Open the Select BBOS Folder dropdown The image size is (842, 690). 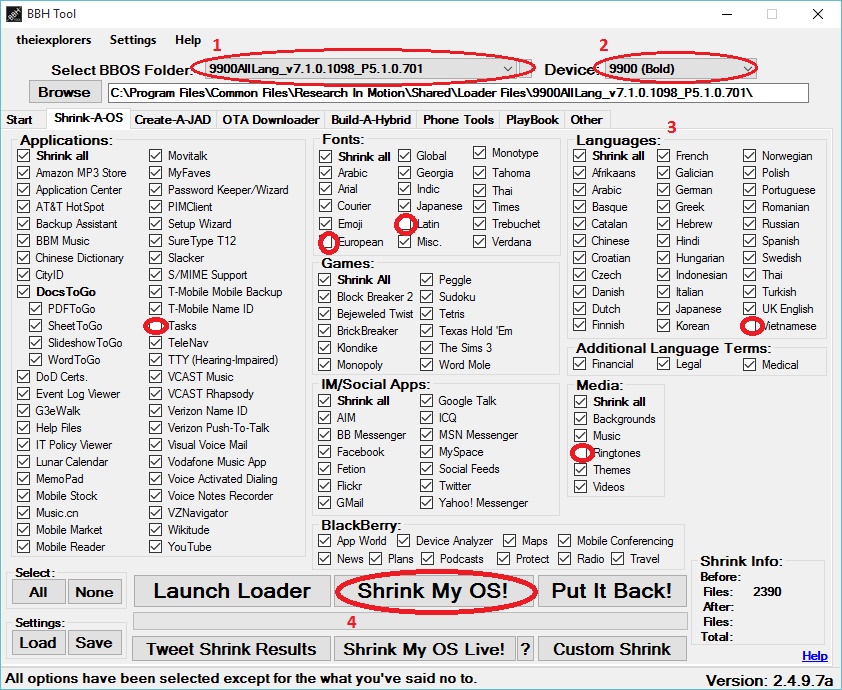[362, 69]
